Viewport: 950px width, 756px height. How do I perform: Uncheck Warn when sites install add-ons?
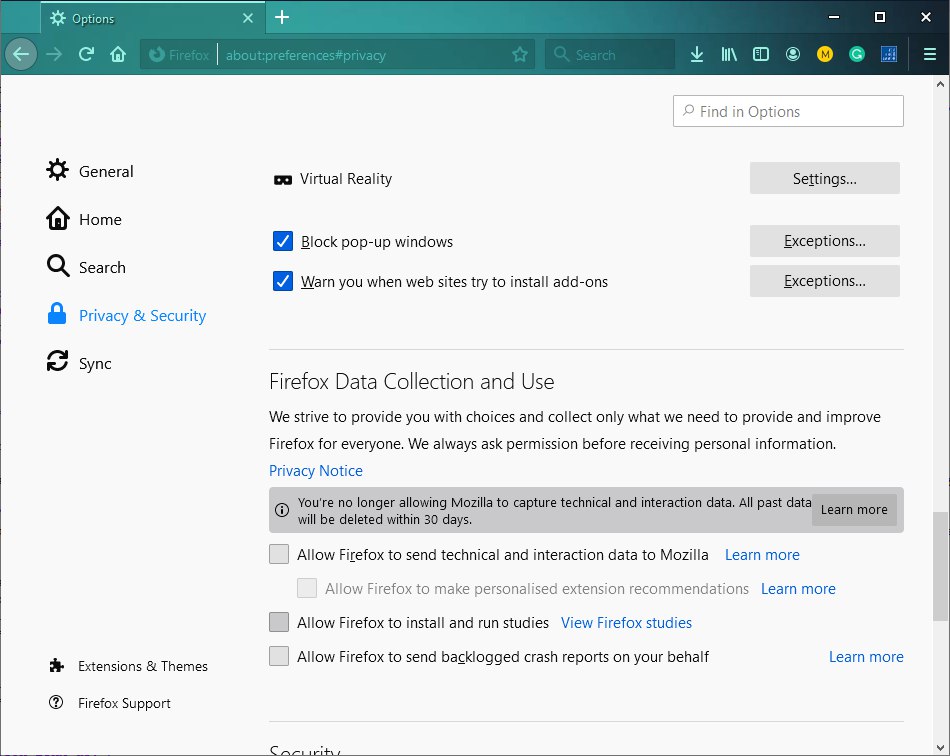coord(283,281)
